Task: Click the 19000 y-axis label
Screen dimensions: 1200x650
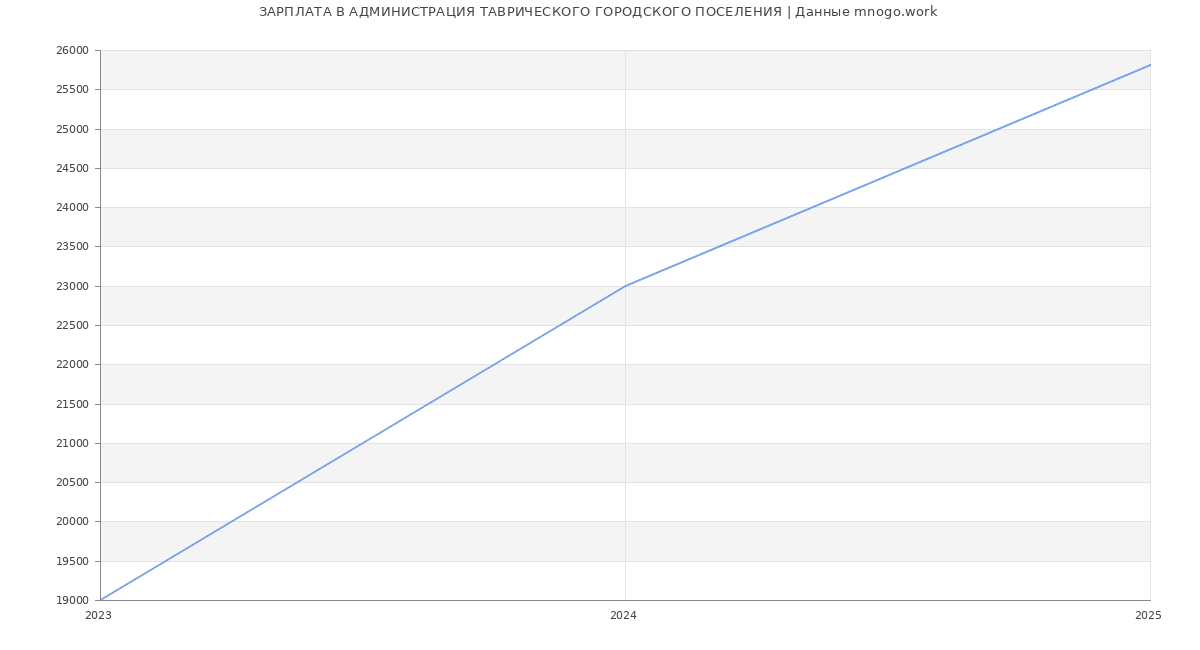Action: [72, 601]
